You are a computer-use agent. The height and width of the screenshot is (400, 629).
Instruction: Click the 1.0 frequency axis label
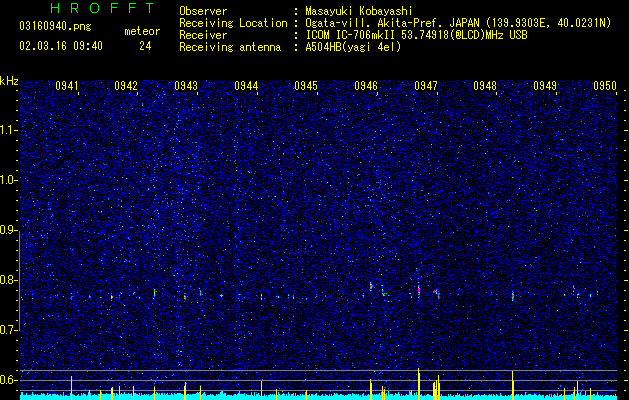[x=8, y=180]
